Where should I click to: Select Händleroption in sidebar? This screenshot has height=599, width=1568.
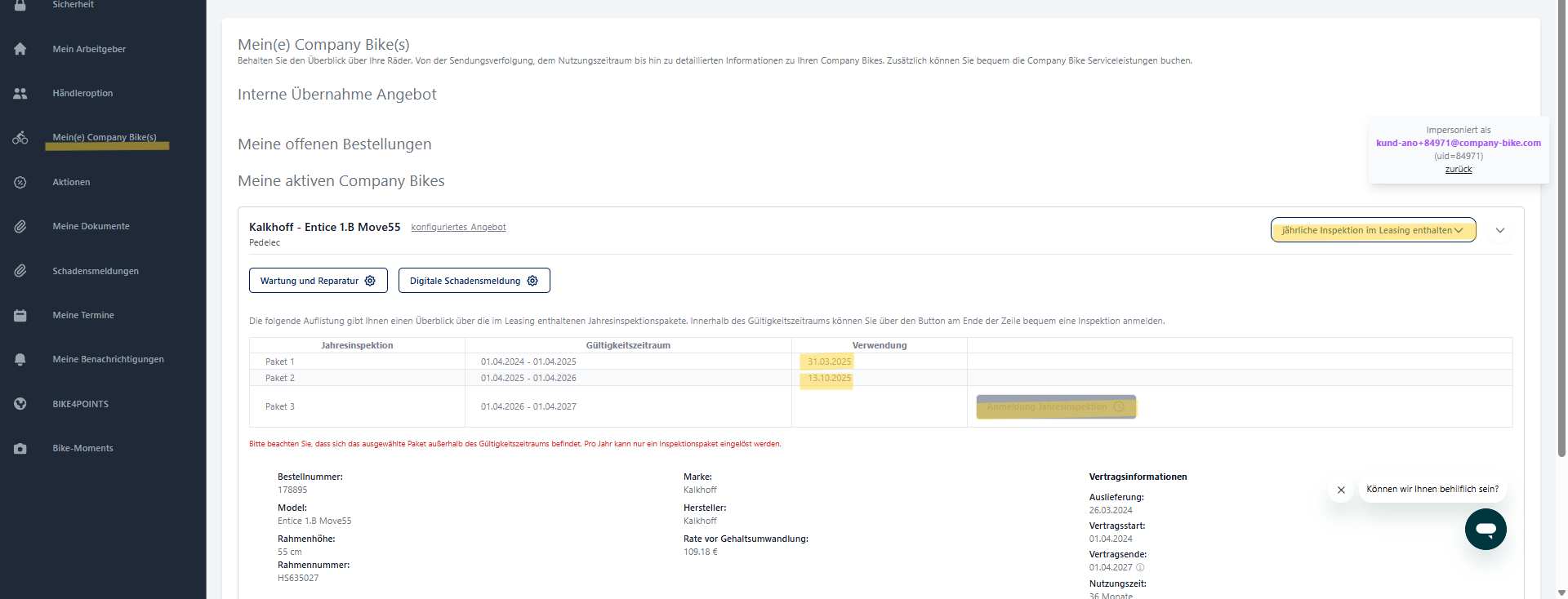(x=82, y=93)
